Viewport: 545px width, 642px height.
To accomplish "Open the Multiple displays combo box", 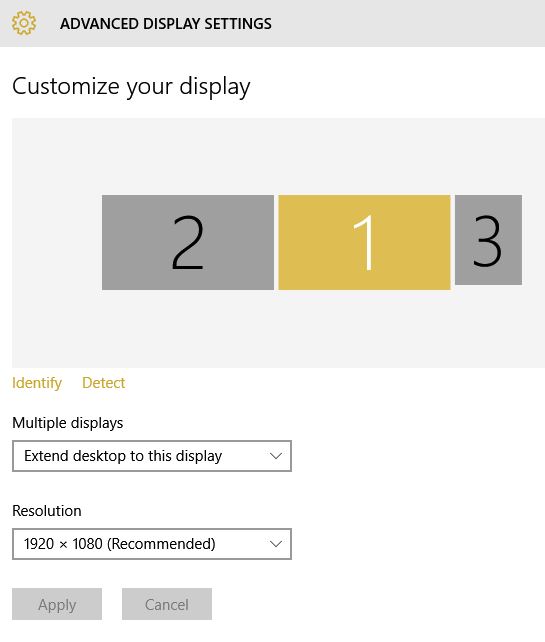I will coord(152,456).
